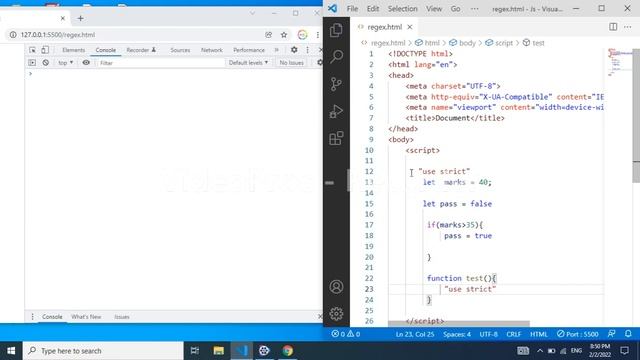
Task: Click the errors and warnings status indicator
Action: (346, 334)
